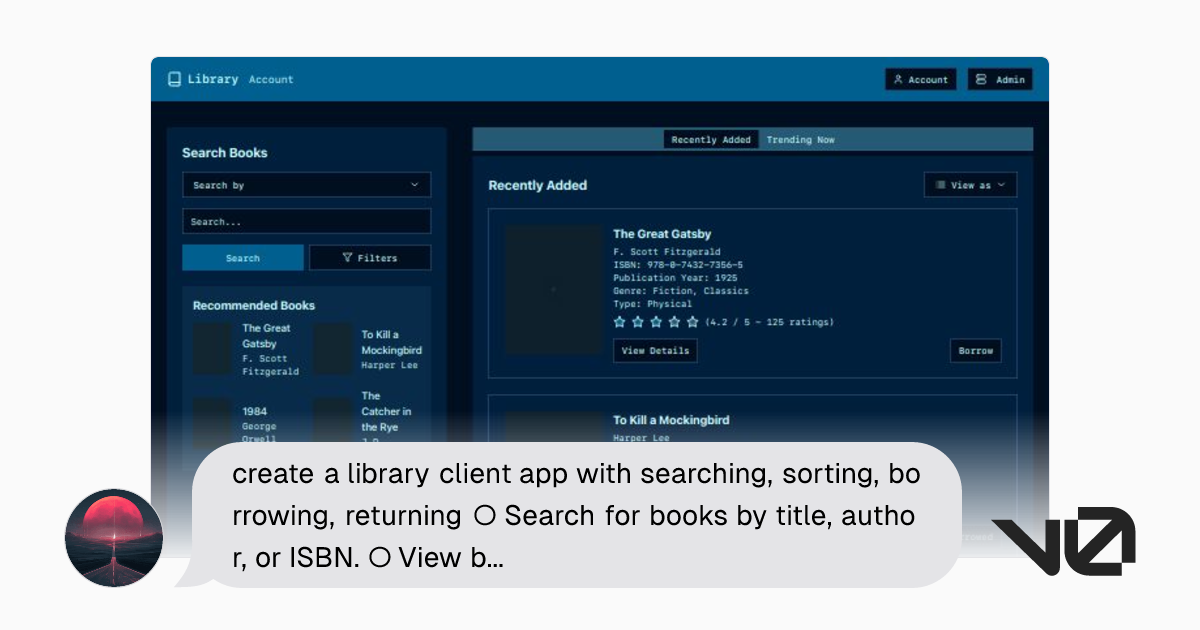Select the Recently Added tab
This screenshot has width=1200, height=630.
coord(711,139)
